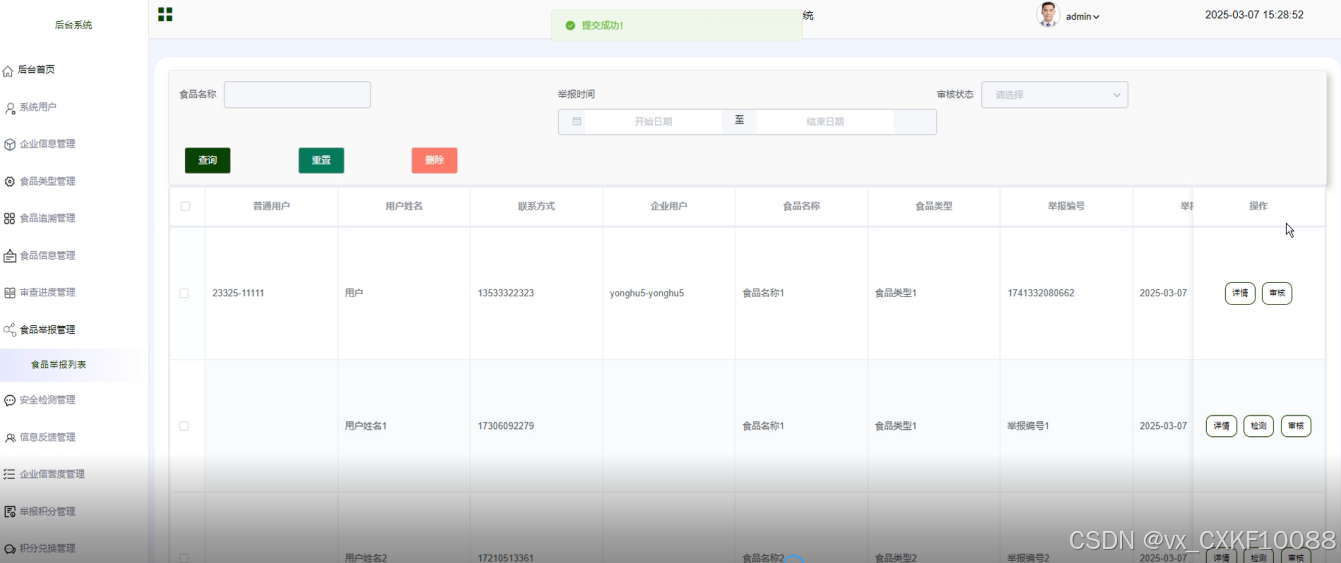Click the 开始日期 start date field
Screen dimensions: 1341x563
[x=654, y=121]
